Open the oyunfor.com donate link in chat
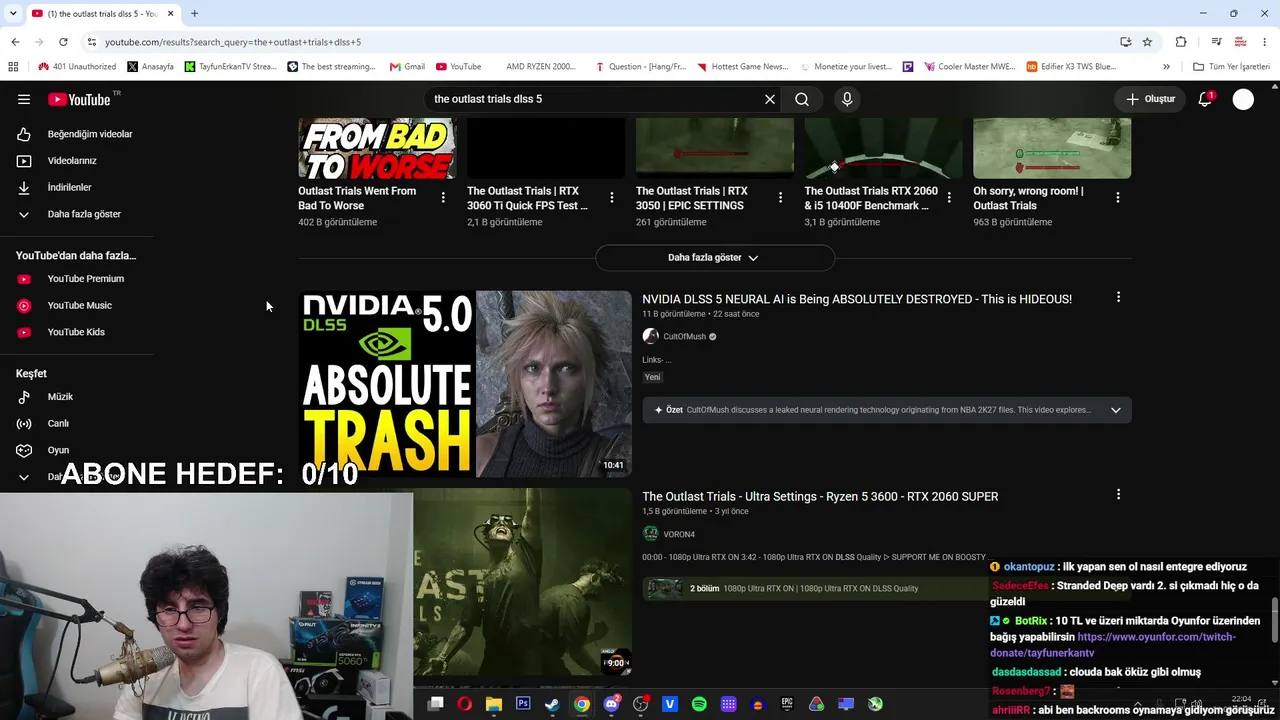Image resolution: width=1280 pixels, height=720 pixels. [1113, 645]
